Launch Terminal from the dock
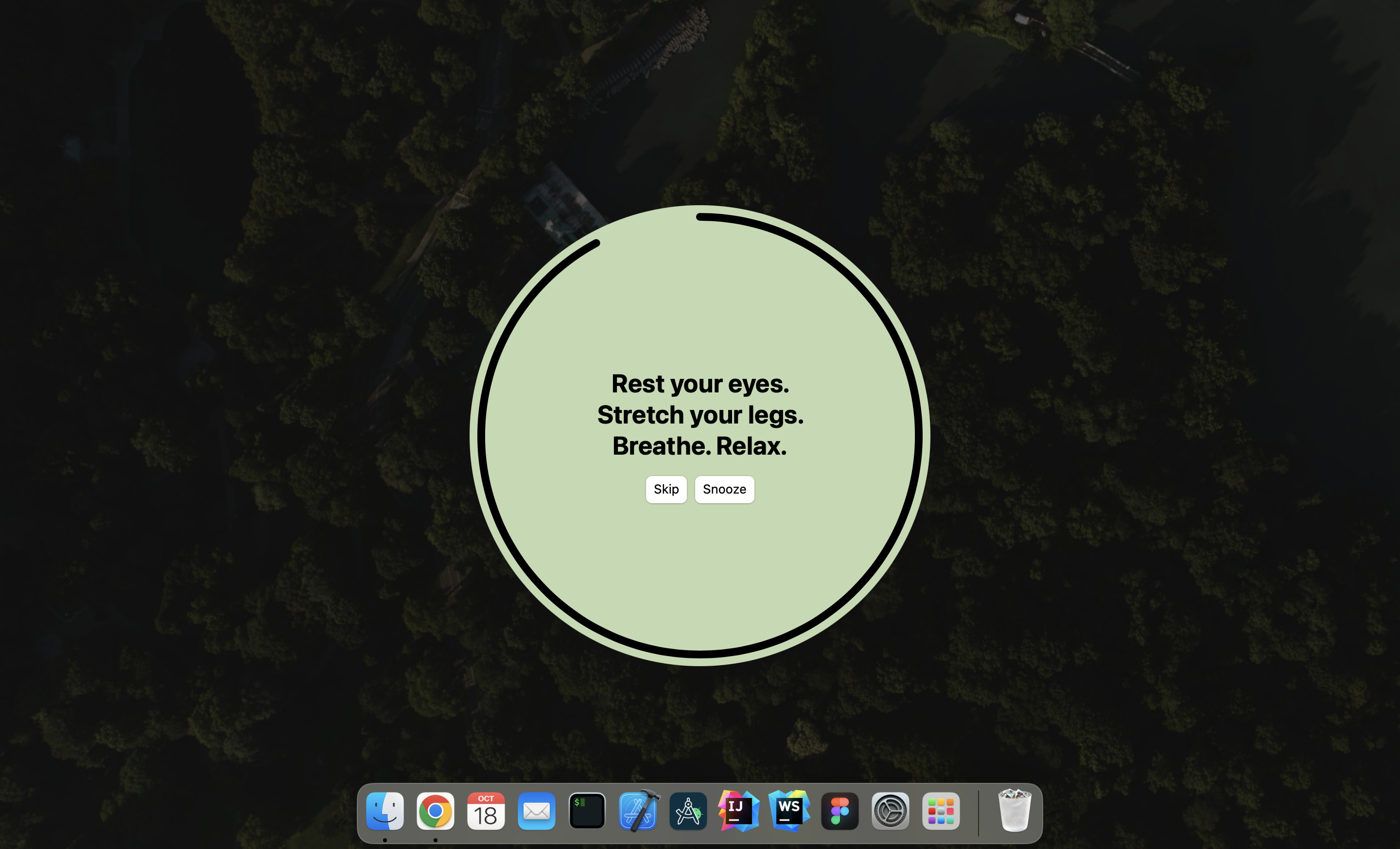The height and width of the screenshot is (849, 1400). pyautogui.click(x=587, y=811)
